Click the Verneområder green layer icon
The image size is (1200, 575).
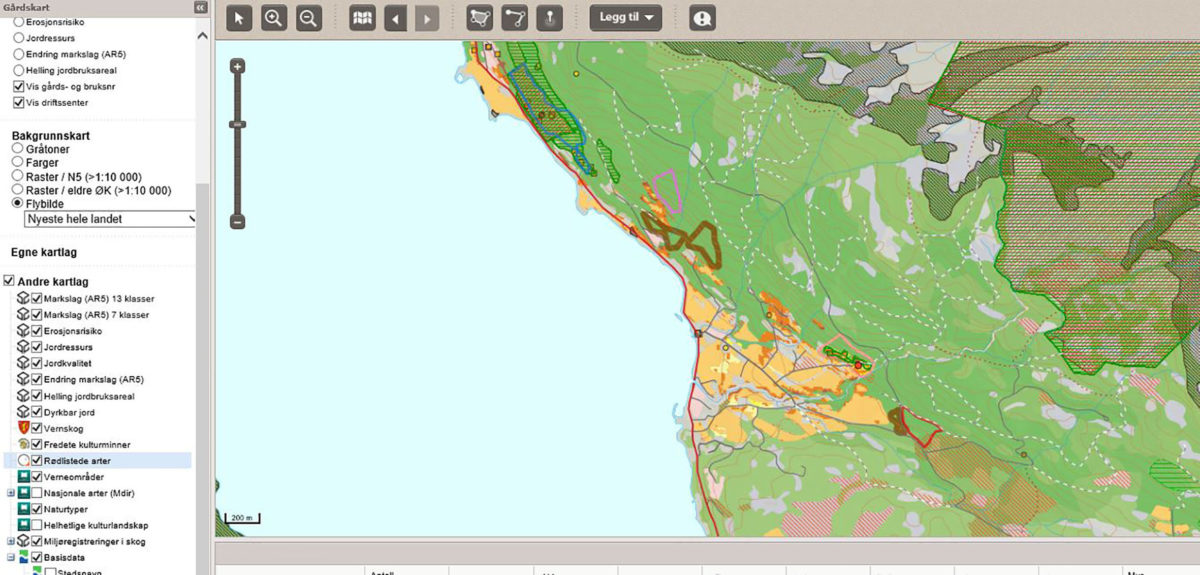[x=22, y=477]
